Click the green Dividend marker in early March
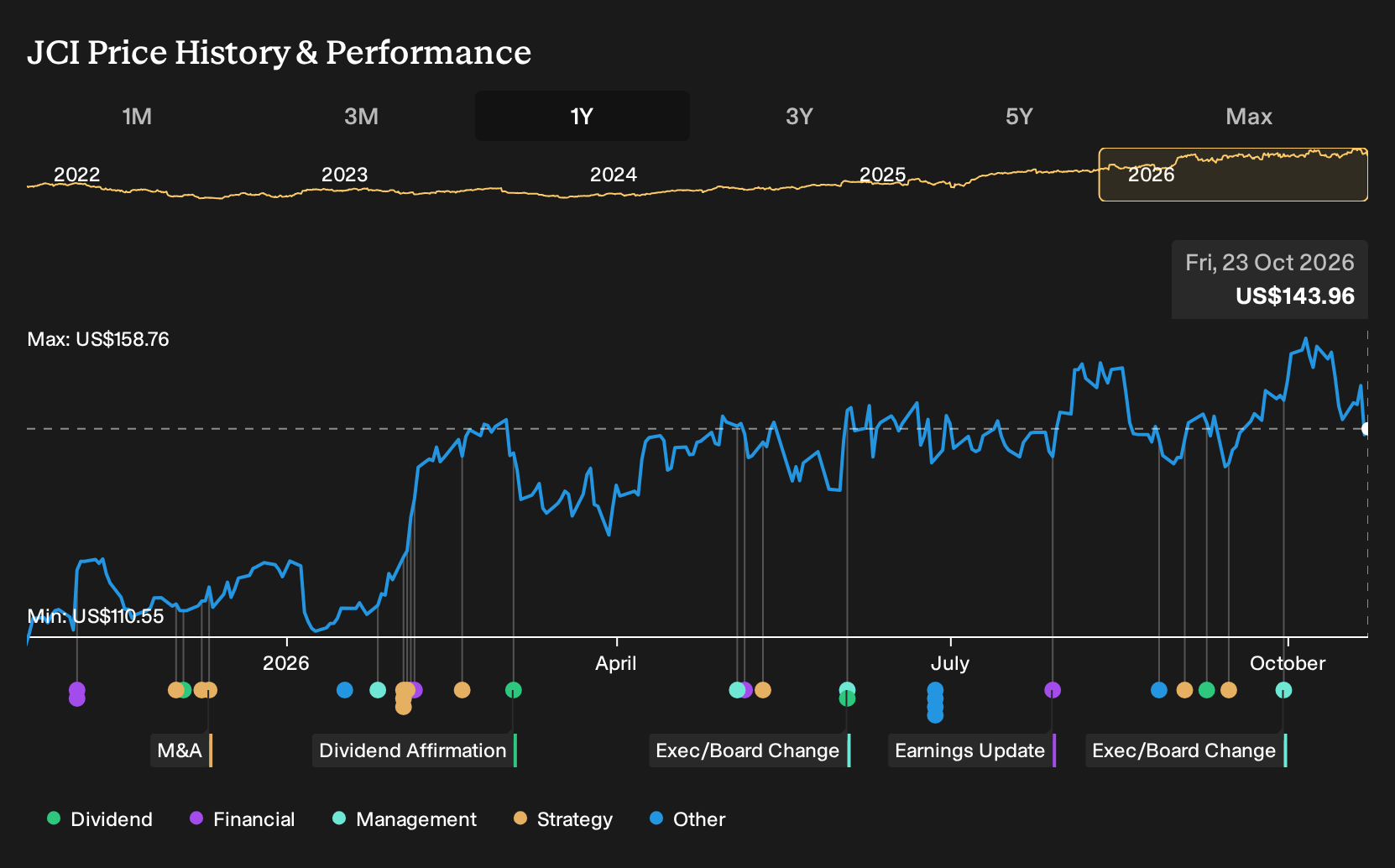 514,690
